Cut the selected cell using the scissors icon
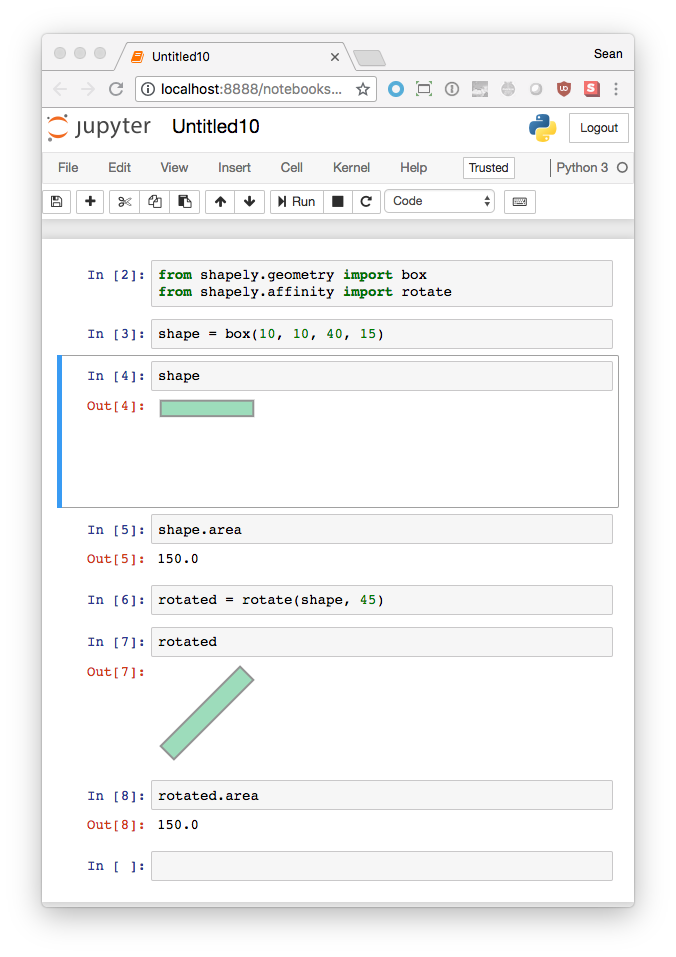676x957 pixels. 123,201
